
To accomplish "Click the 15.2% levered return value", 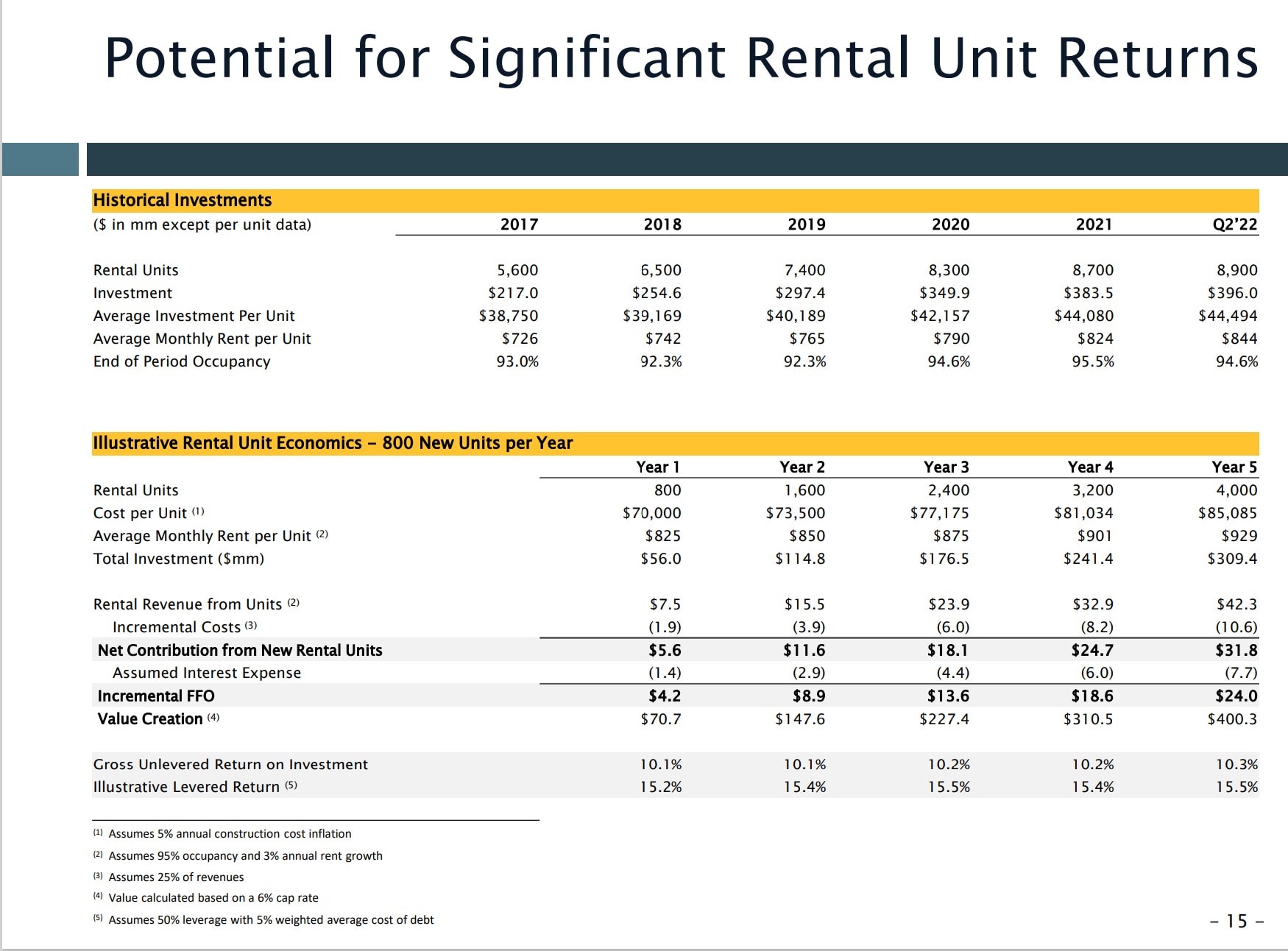I will pyautogui.click(x=661, y=787).
